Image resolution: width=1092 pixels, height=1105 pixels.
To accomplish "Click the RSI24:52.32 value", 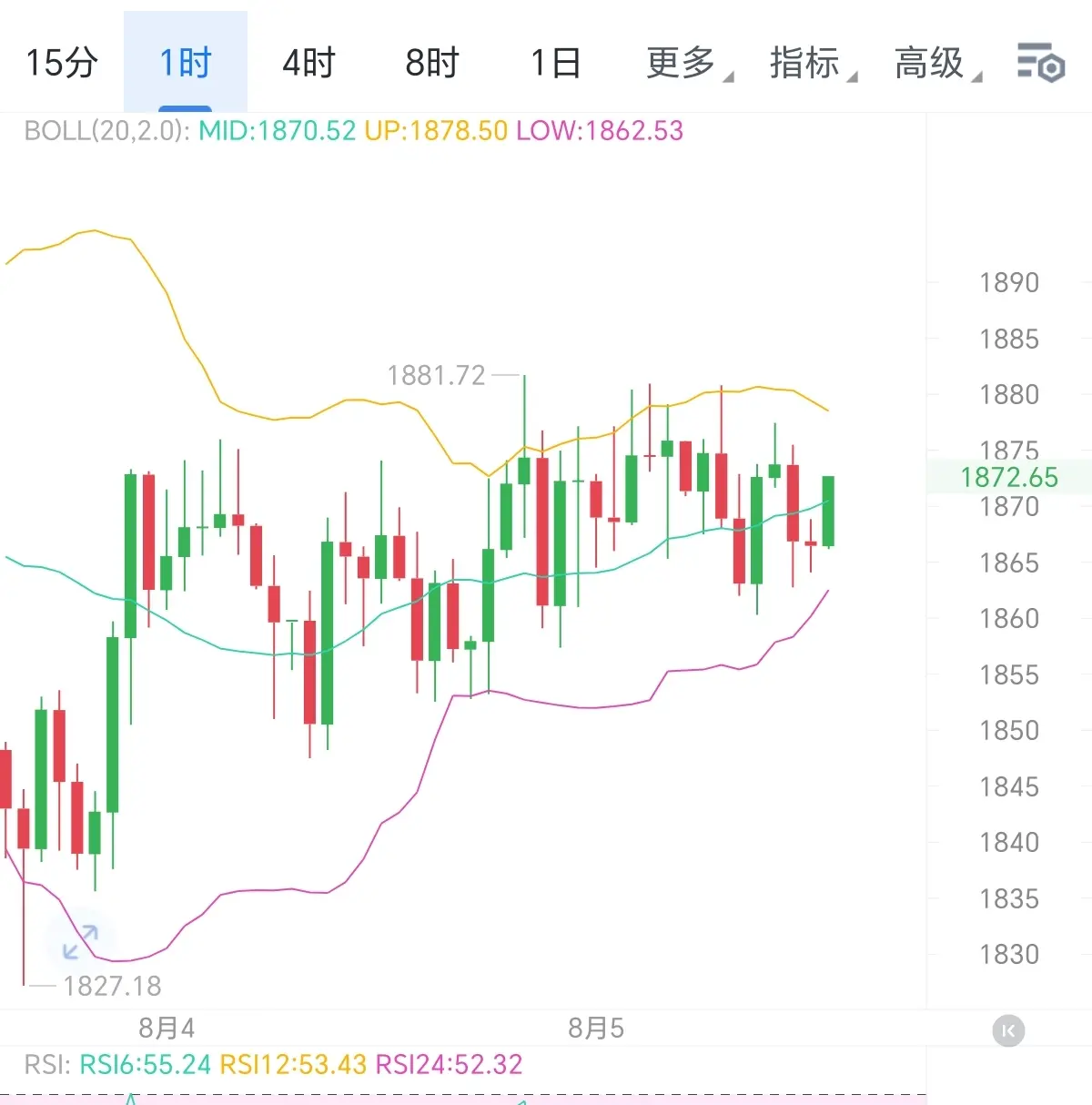I will pyautogui.click(x=449, y=1065).
